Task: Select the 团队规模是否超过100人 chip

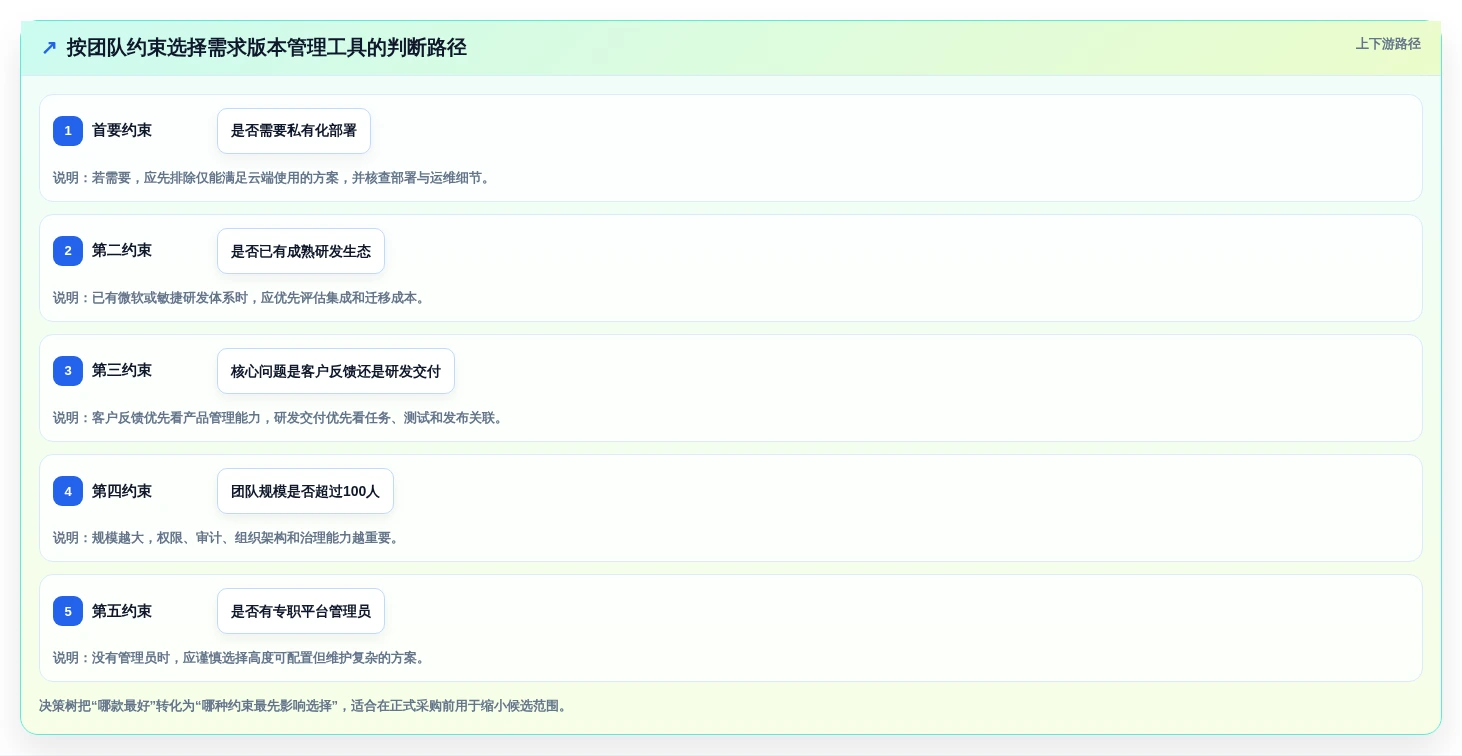Action: point(305,491)
